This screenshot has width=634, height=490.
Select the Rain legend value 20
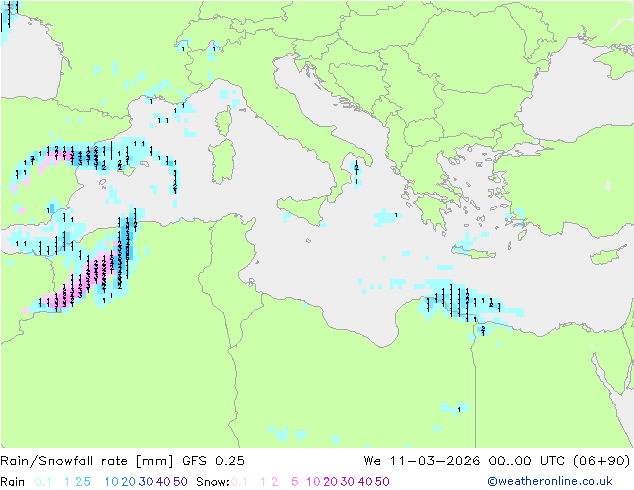coord(129,482)
